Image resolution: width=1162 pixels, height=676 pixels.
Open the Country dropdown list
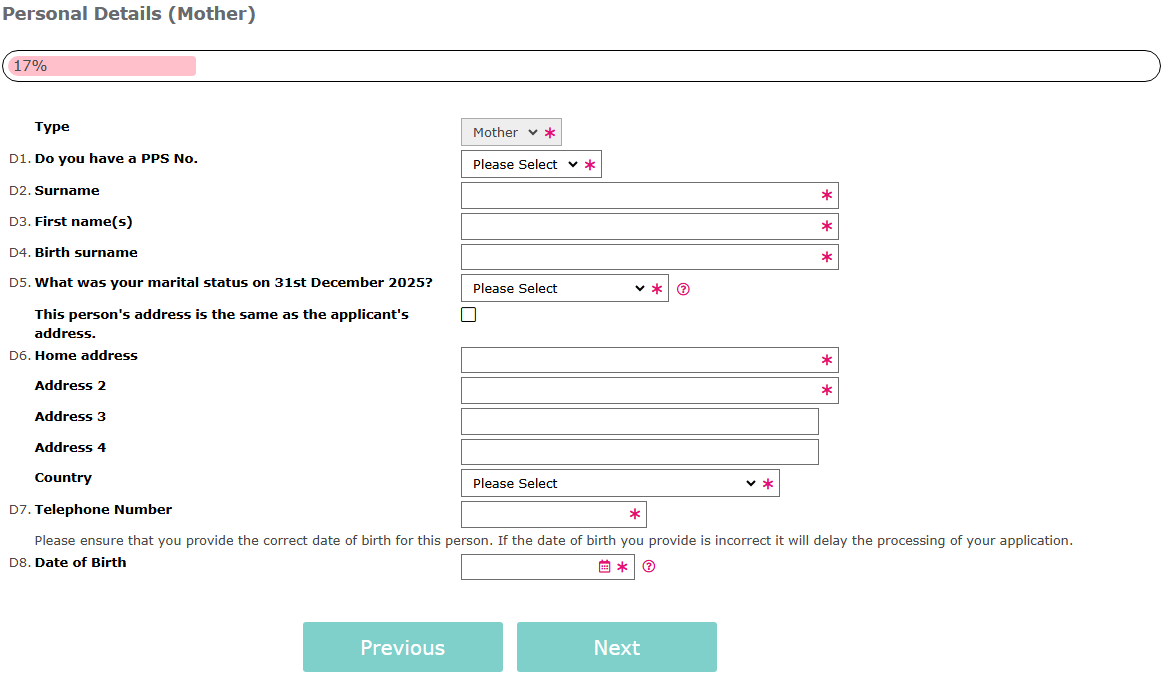(613, 484)
